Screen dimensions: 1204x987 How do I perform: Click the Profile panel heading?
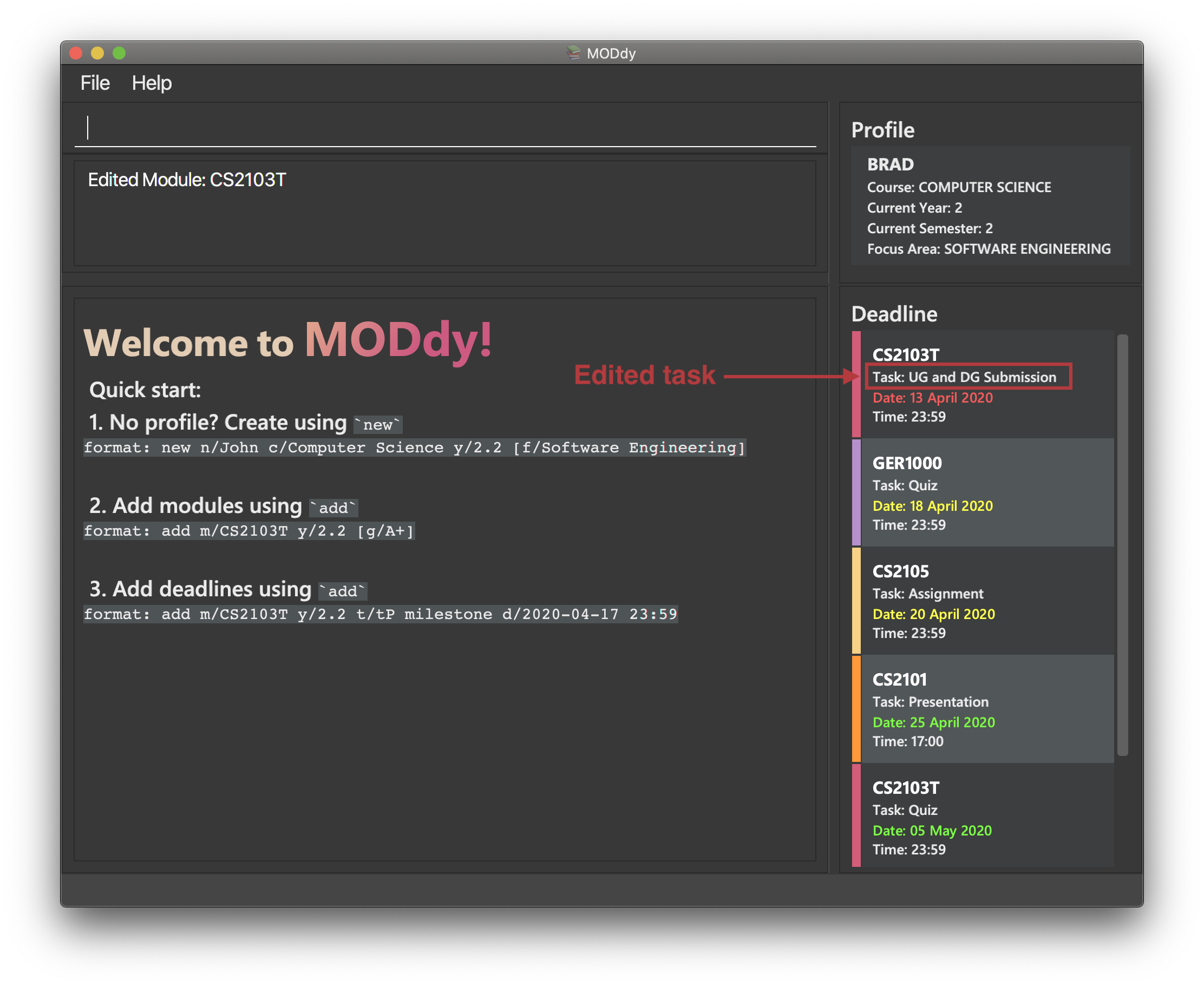point(882,130)
